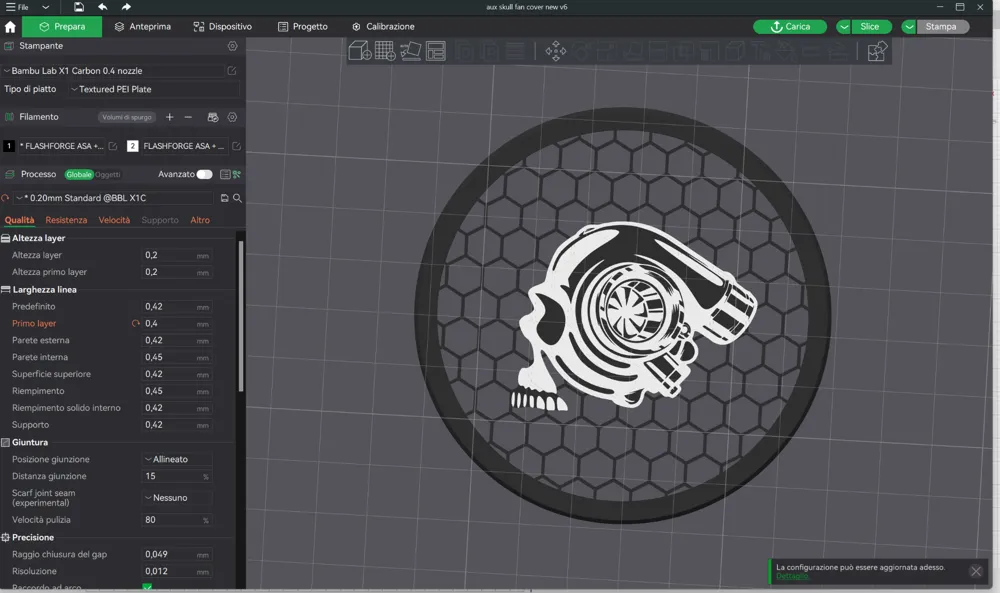Click the Altezza primo layer value field
Viewport: 1000px width, 593px height.
pos(177,272)
